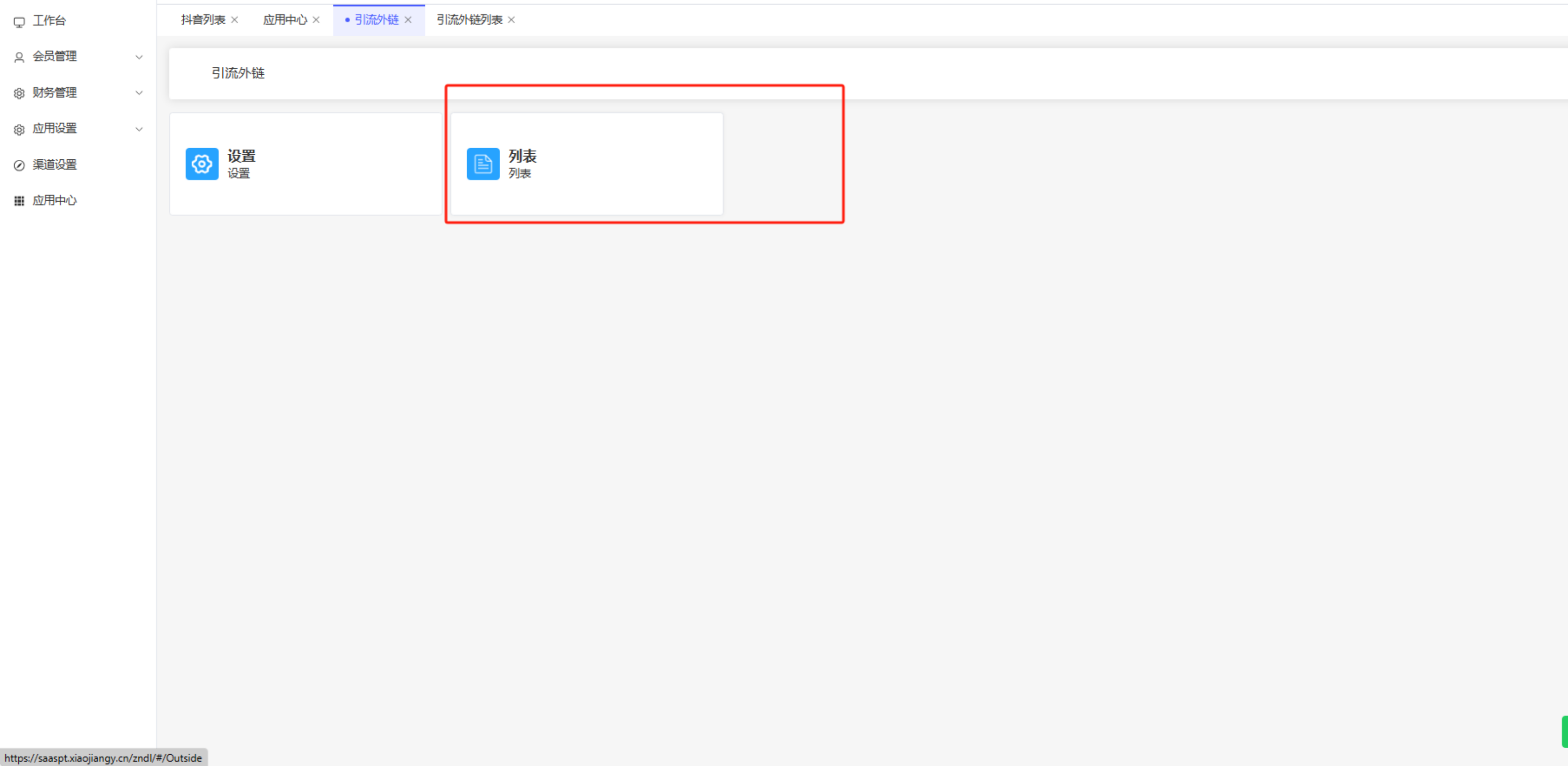Click the 应用中心 grid icon
Viewport: 1568px width, 766px height.
[x=19, y=201]
